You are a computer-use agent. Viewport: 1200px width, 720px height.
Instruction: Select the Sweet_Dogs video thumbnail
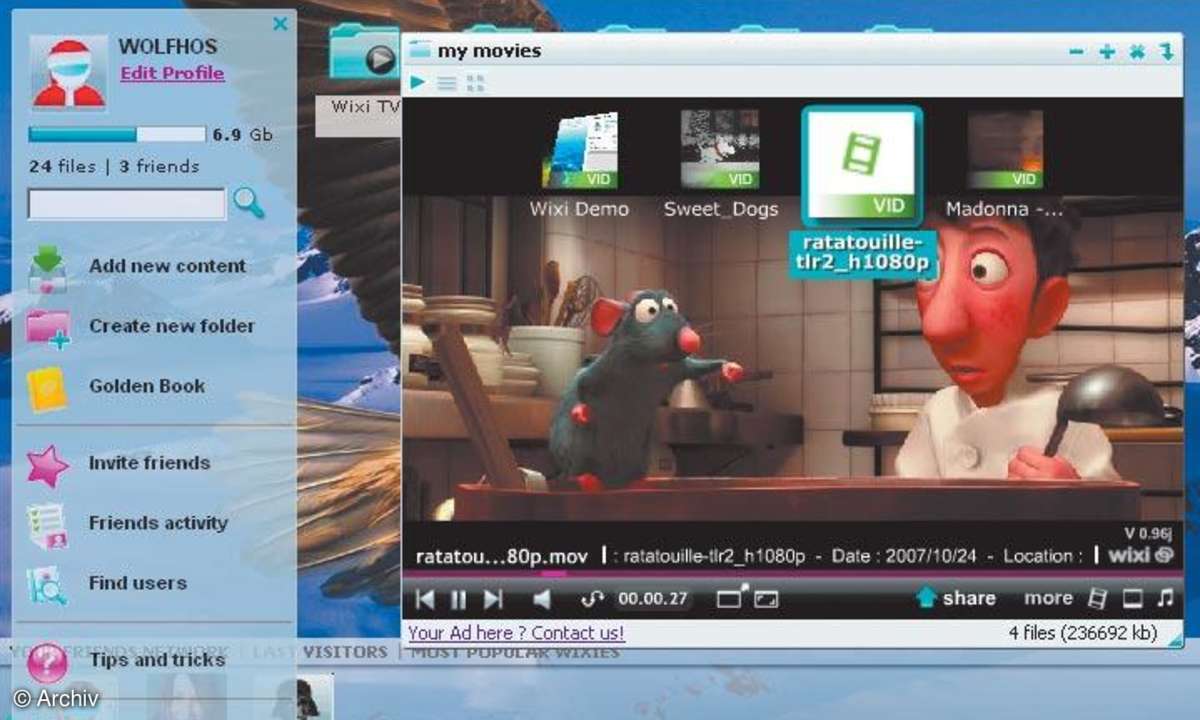720,150
